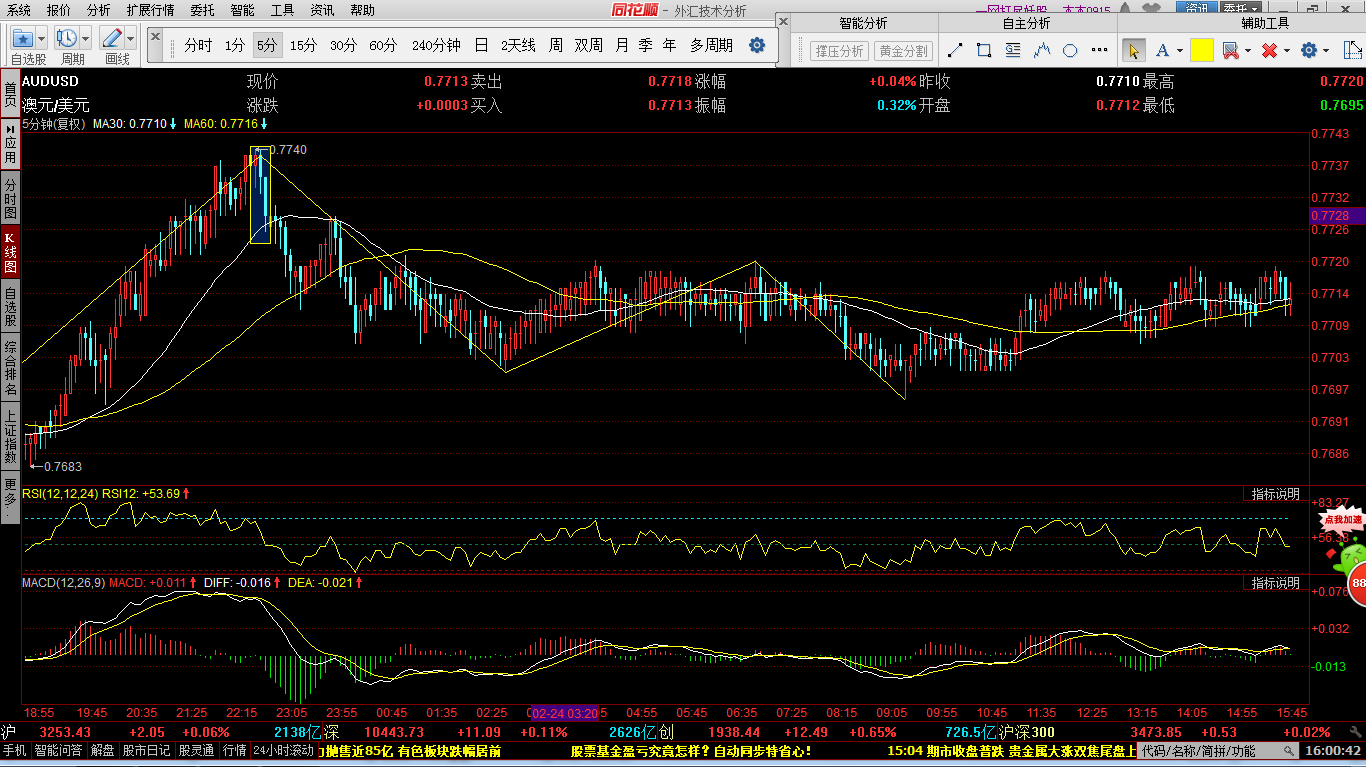
Task: Open the 分时图 sidebar tab
Action: (x=10, y=198)
